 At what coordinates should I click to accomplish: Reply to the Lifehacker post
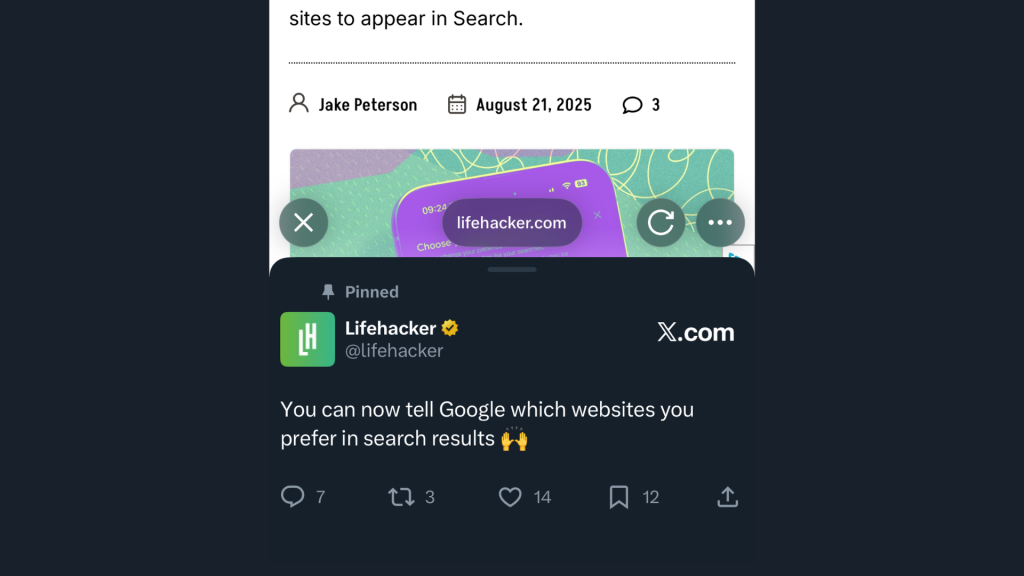(x=293, y=496)
